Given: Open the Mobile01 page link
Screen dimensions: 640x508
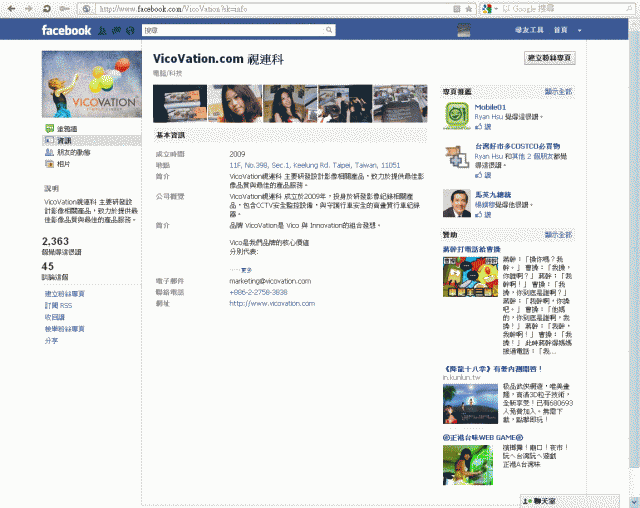Looking at the screenshot, I should pos(490,107).
